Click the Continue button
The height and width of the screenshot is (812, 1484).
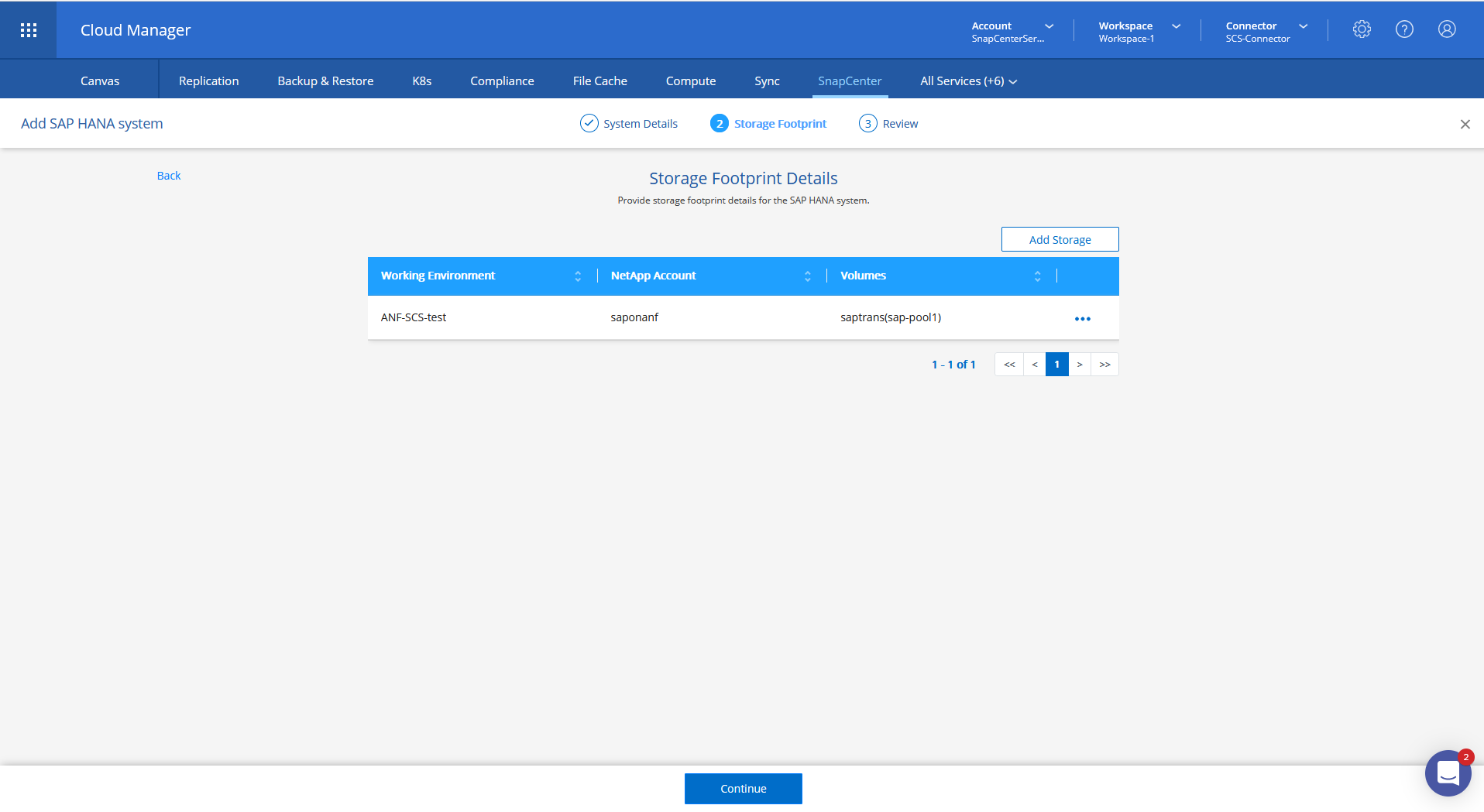744,789
